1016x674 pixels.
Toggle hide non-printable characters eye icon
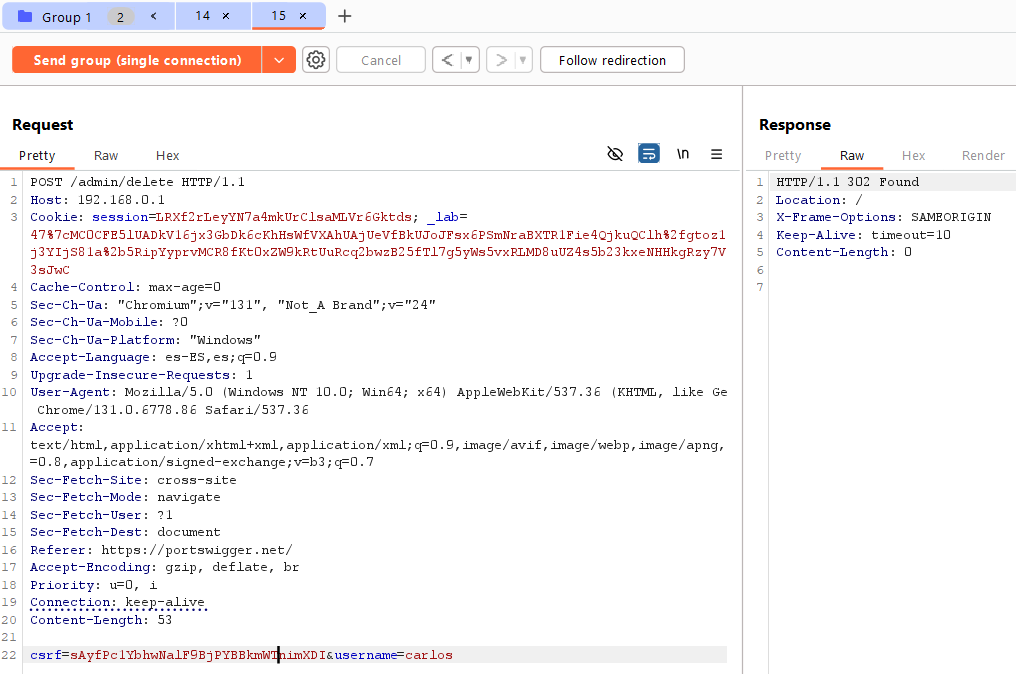pyautogui.click(x=615, y=154)
